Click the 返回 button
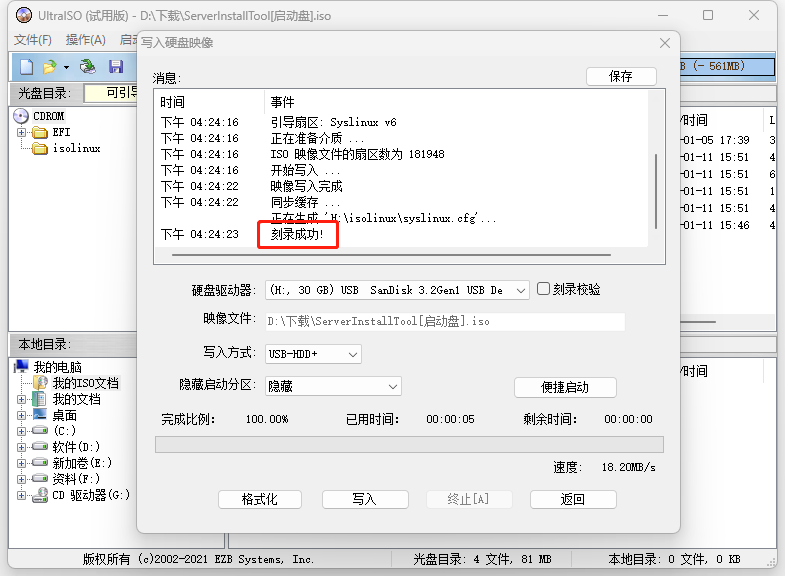This screenshot has height=576, width=785. pyautogui.click(x=572, y=499)
